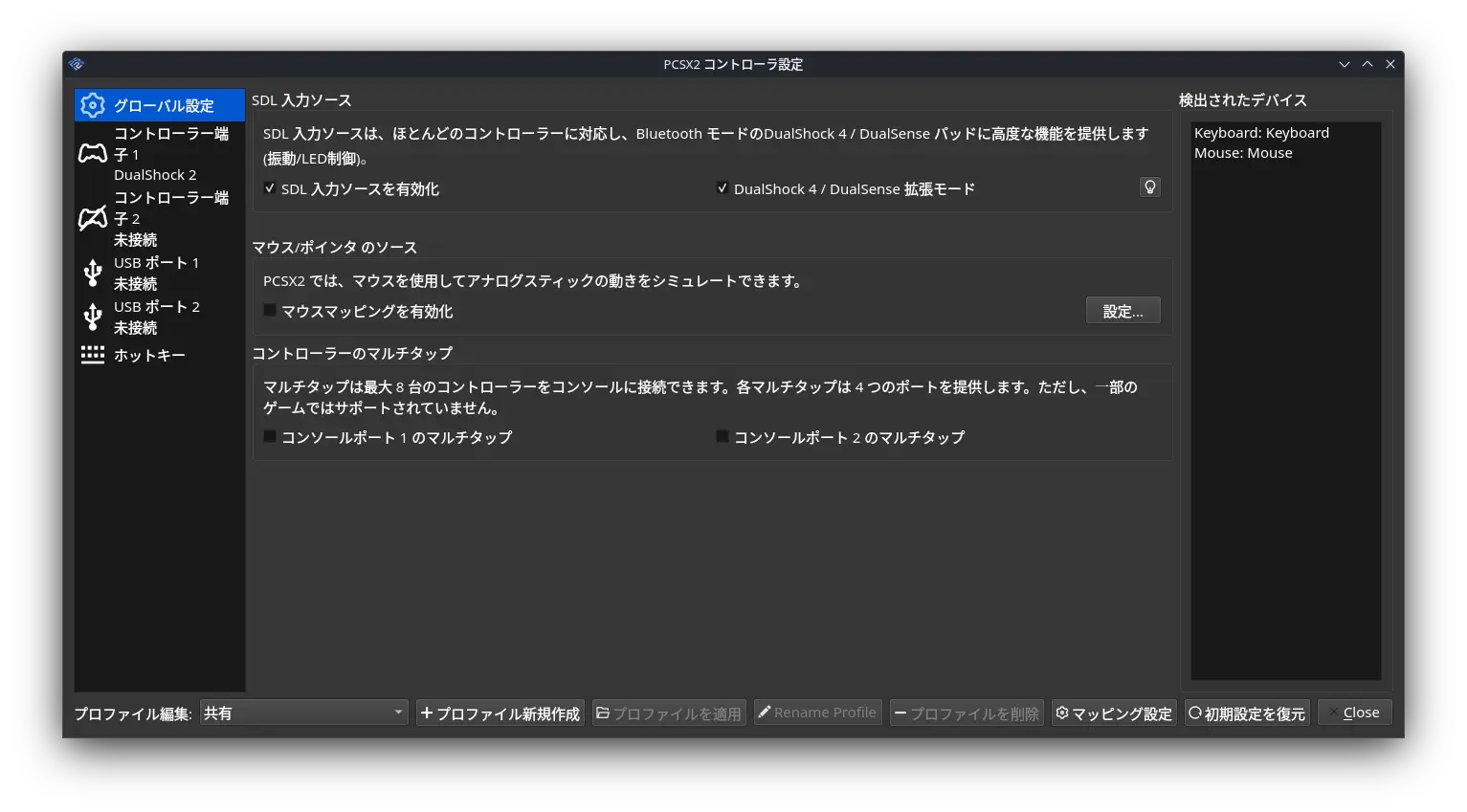
Task: Select Keyboard: Keyboard in detected devices
Action: (x=1261, y=133)
